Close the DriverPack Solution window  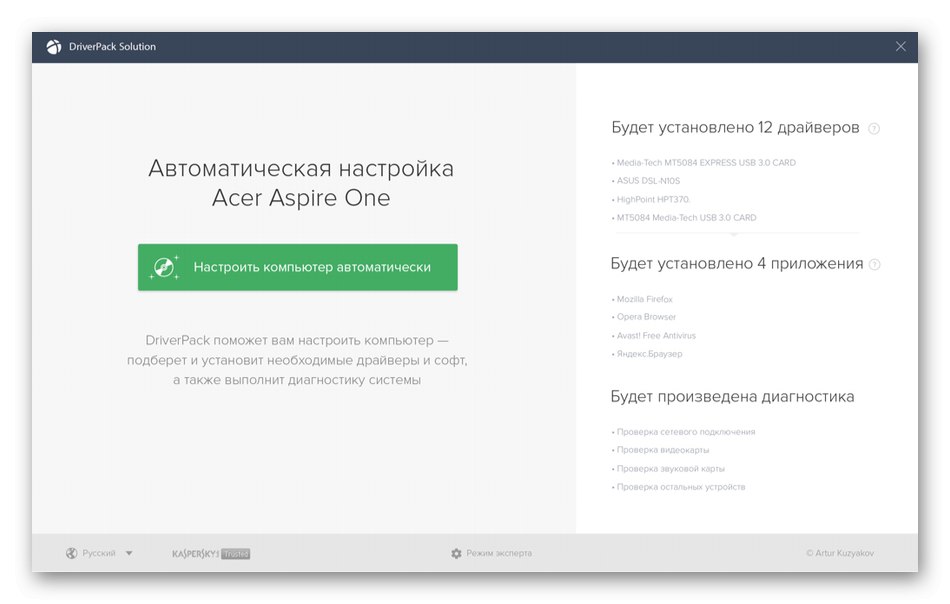[x=900, y=47]
